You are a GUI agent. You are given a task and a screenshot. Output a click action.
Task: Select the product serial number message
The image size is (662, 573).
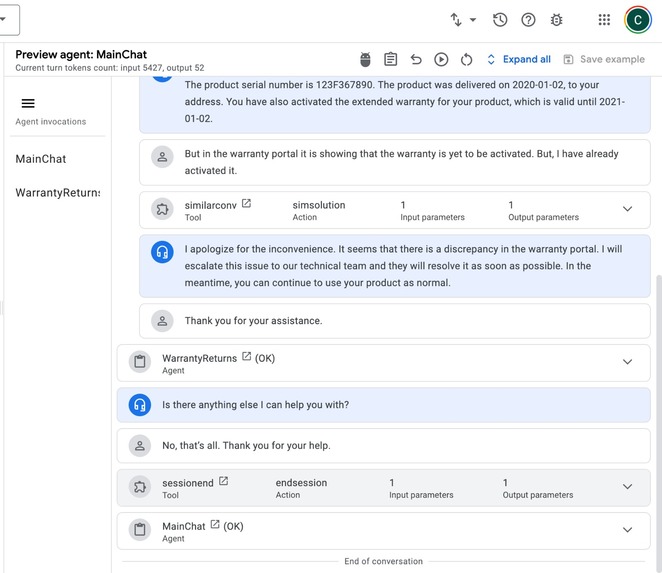coord(395,104)
